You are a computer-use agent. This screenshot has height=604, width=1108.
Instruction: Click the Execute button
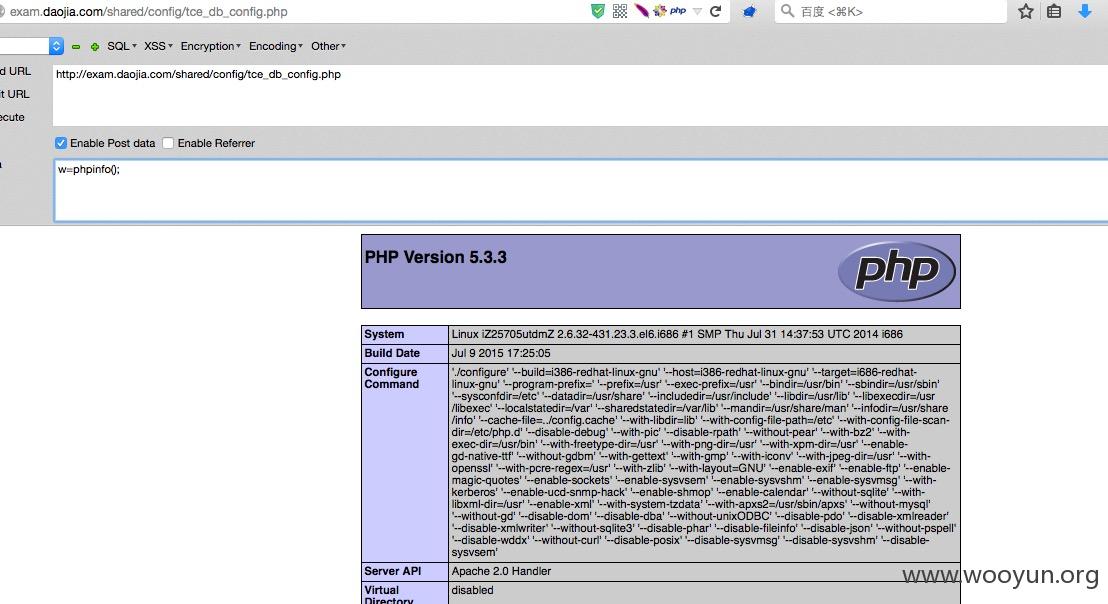(12, 117)
